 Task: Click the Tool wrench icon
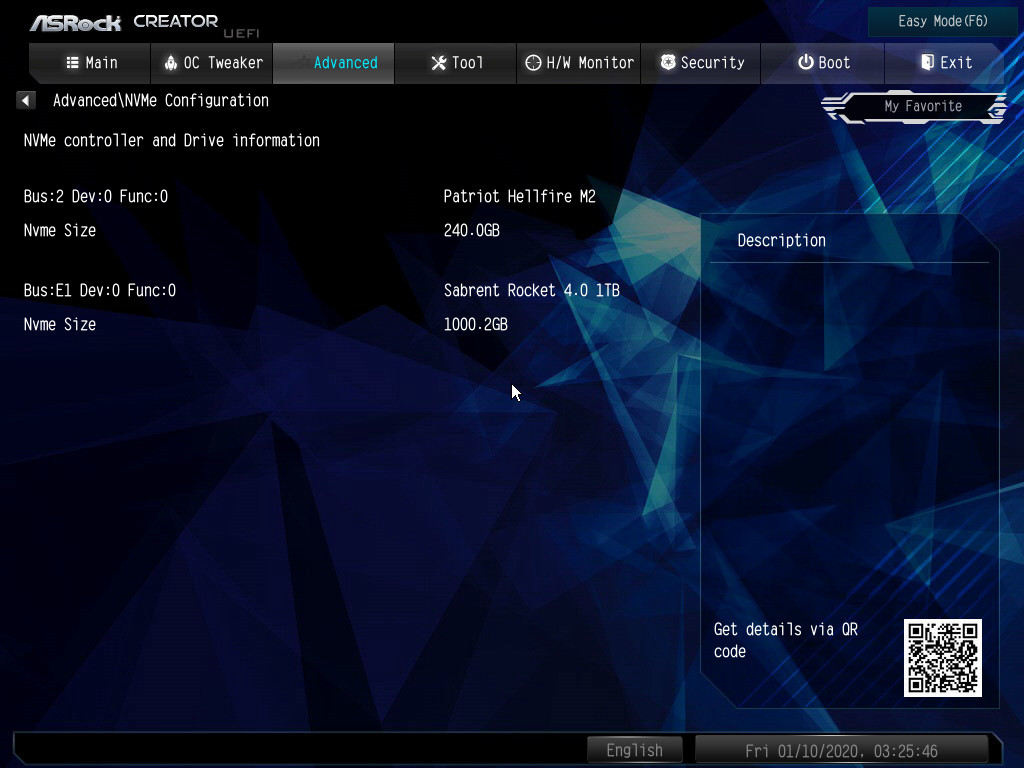[x=438, y=63]
